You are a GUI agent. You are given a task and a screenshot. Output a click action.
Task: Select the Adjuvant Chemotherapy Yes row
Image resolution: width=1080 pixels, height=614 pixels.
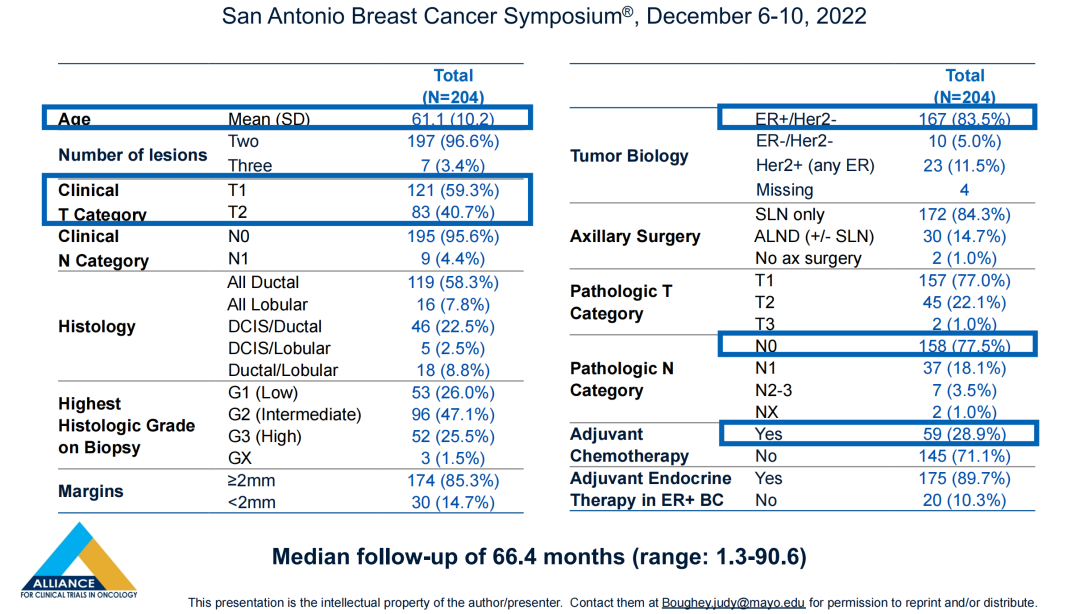[x=879, y=434]
